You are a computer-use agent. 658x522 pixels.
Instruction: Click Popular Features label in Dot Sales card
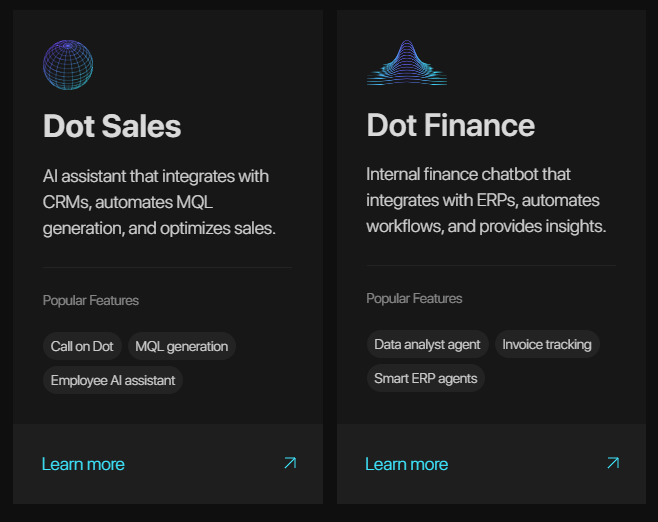click(x=91, y=300)
